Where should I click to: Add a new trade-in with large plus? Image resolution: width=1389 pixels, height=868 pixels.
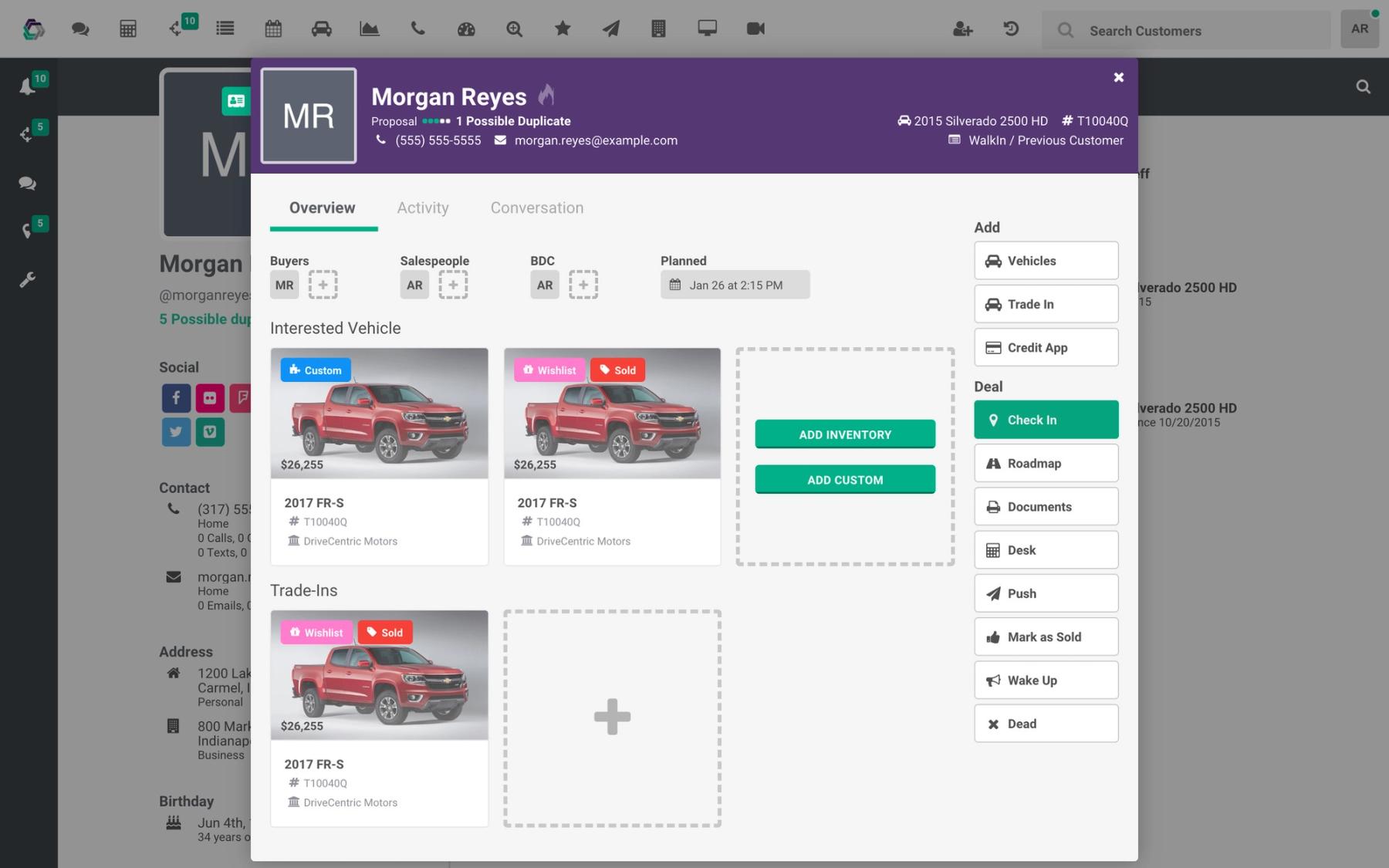coord(612,718)
